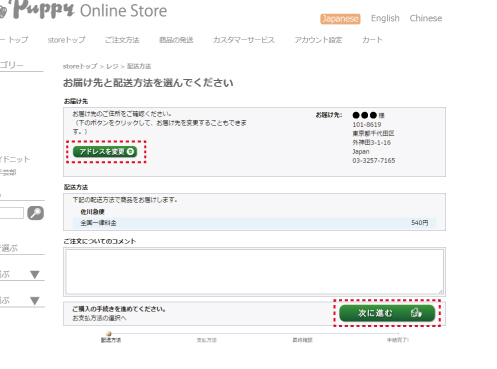Select the 全国一律料金 540円 shipping row
The width and height of the screenshot is (497, 369).
(254, 223)
